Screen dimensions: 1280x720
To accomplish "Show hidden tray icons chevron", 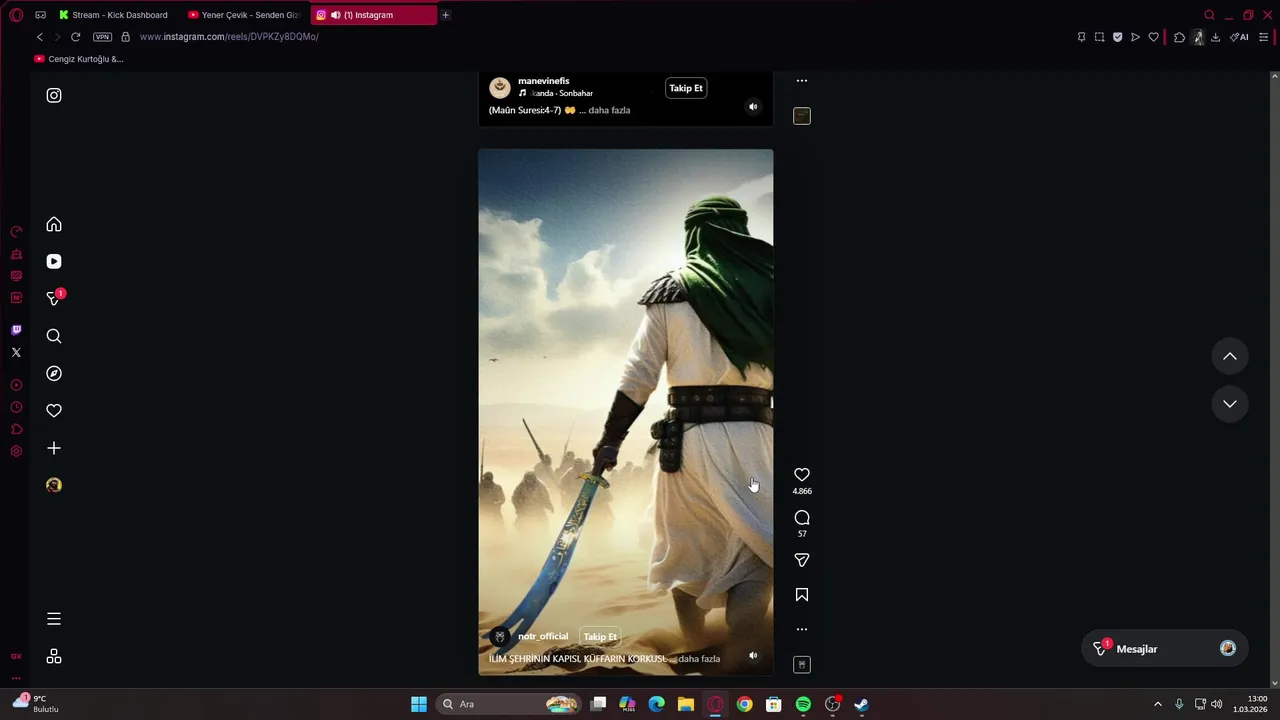I will pos(1158,704).
